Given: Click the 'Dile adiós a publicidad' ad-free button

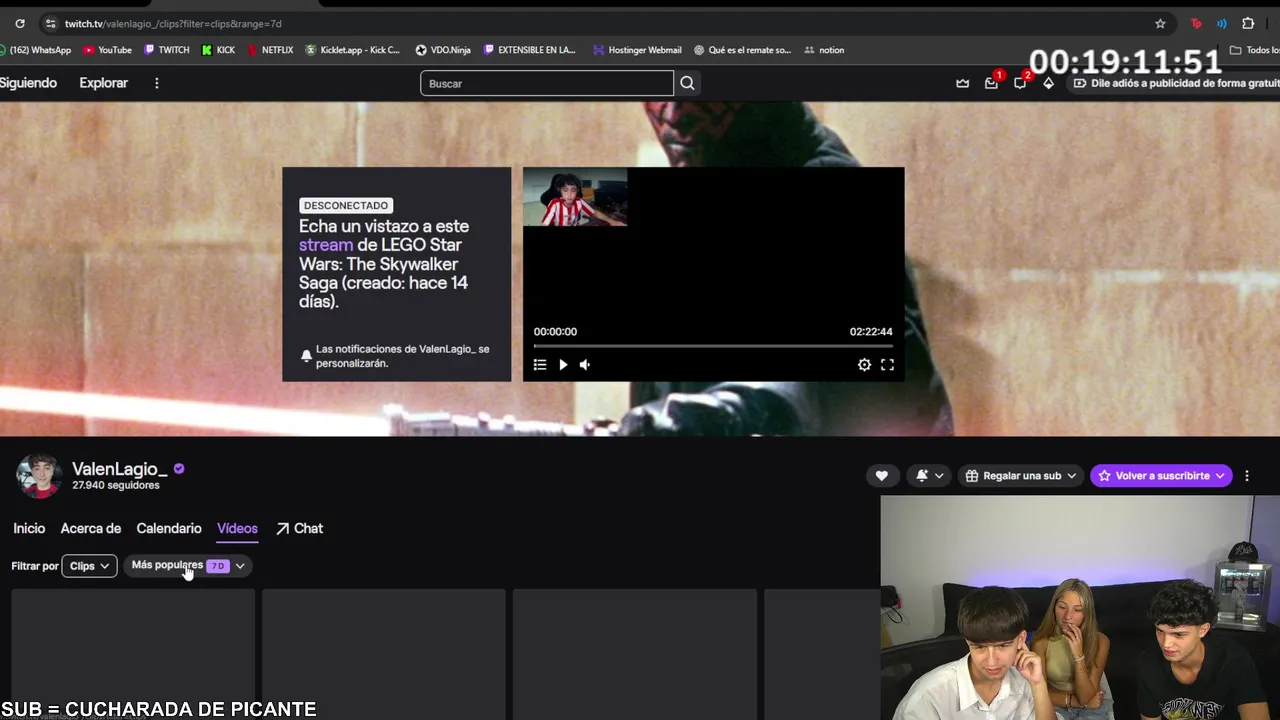Looking at the screenshot, I should (x=1174, y=83).
